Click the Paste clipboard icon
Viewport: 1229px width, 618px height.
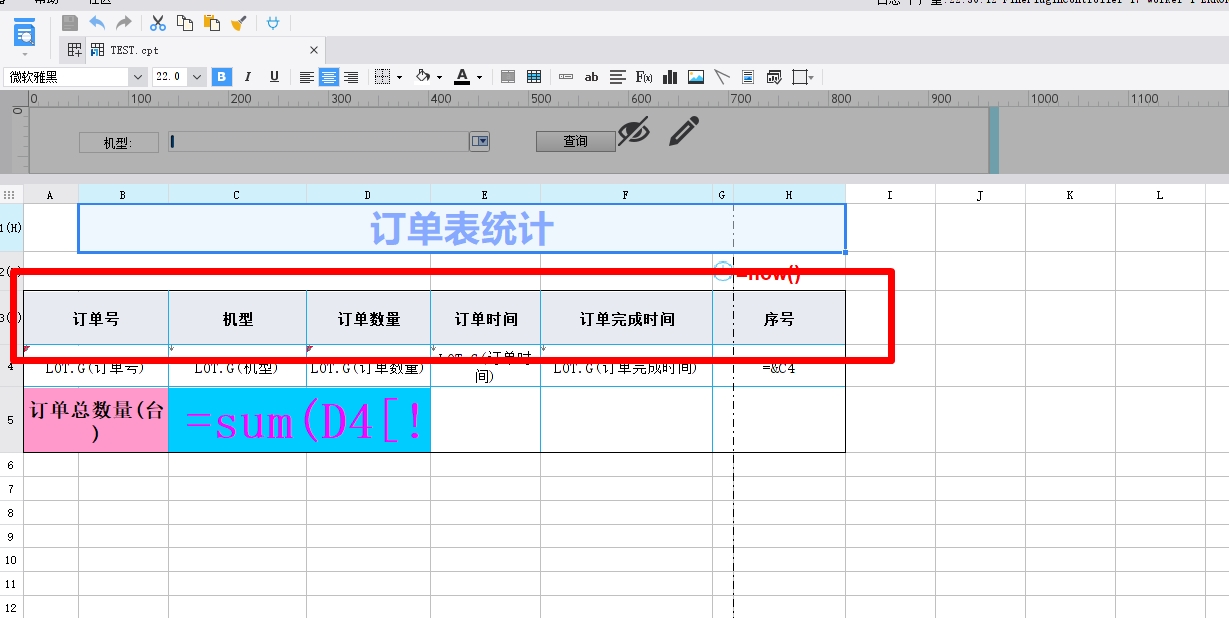pyautogui.click(x=211, y=22)
